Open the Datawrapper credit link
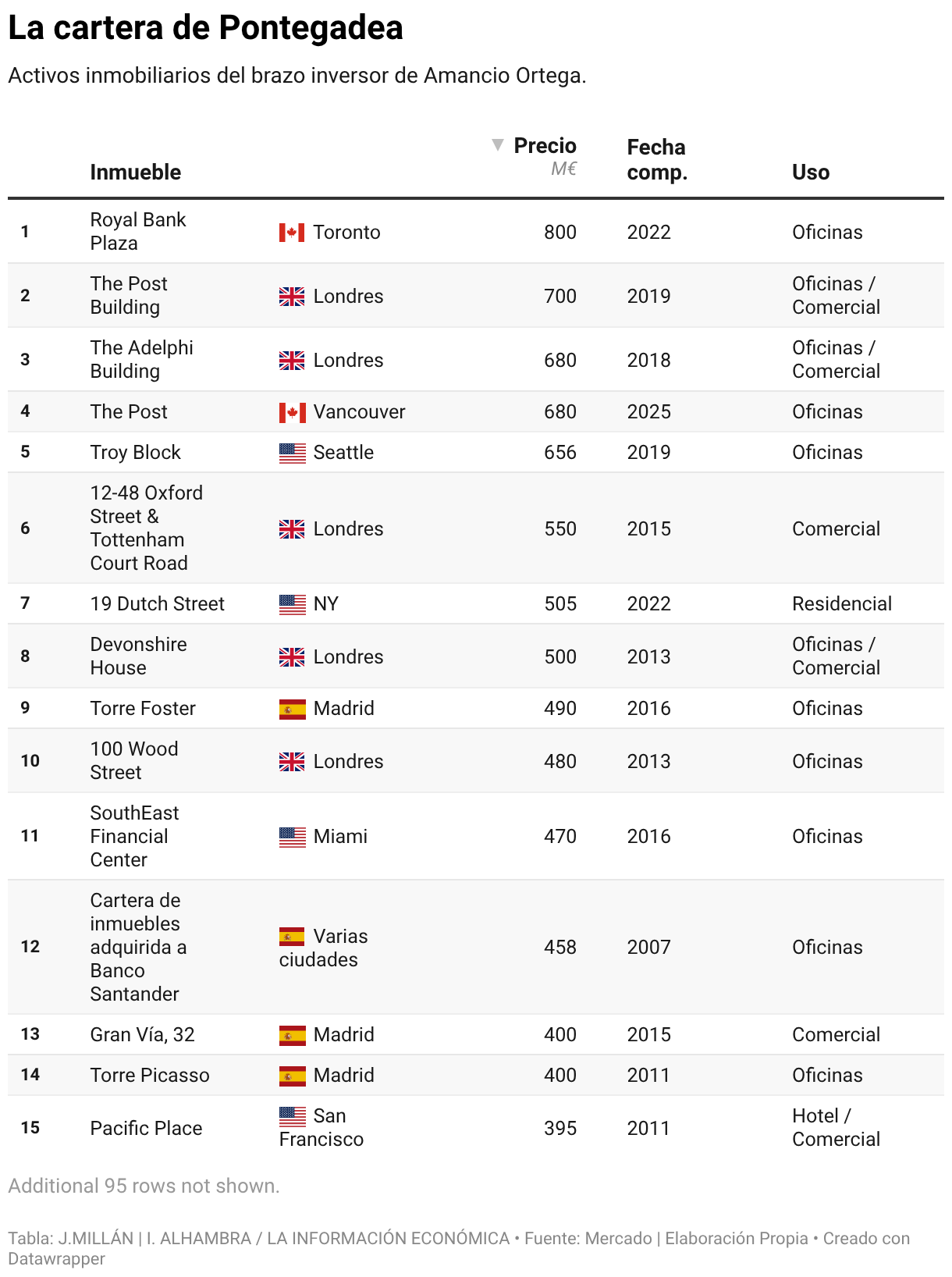The height and width of the screenshot is (1277, 952). tap(56, 1258)
